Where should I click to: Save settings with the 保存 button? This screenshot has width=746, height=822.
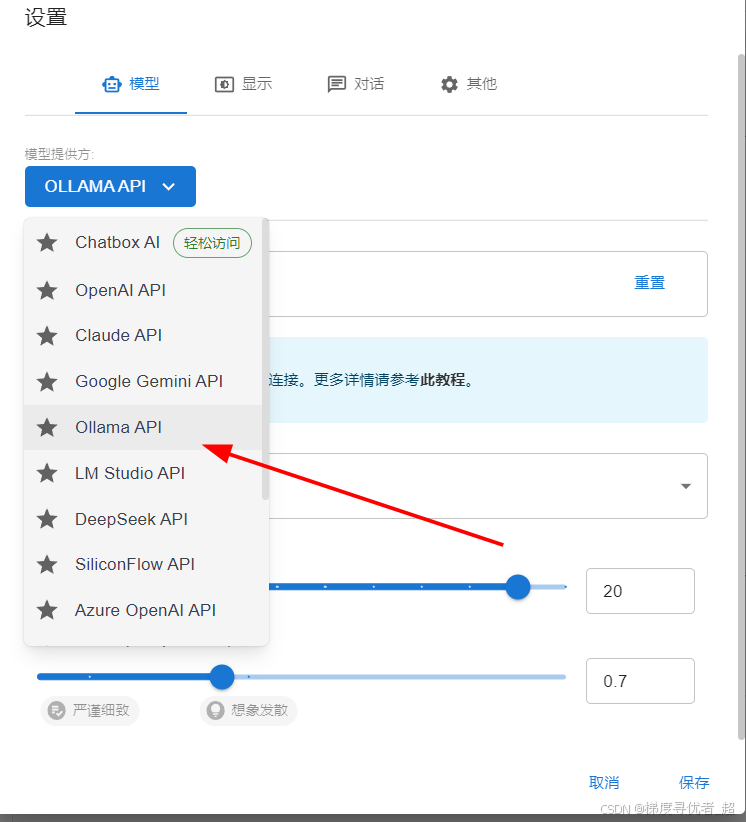click(x=694, y=783)
